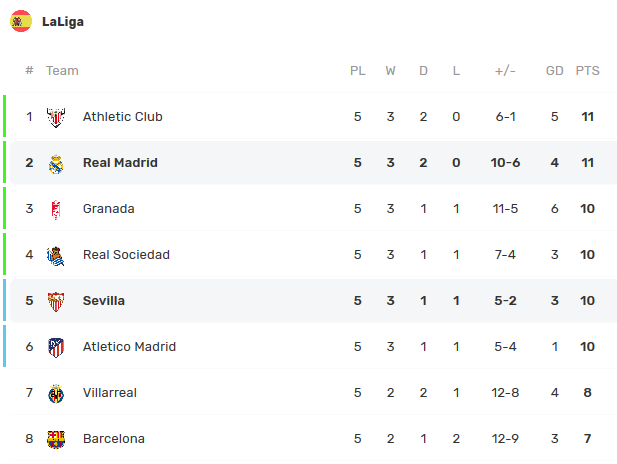Viewport: 617px width, 464px height.
Task: Sort table by PTS column header
Action: [x=588, y=71]
